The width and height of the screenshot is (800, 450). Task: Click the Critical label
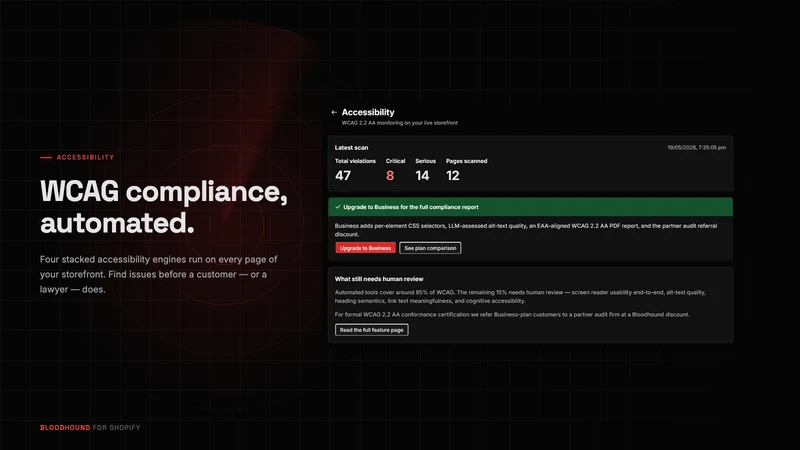(395, 161)
